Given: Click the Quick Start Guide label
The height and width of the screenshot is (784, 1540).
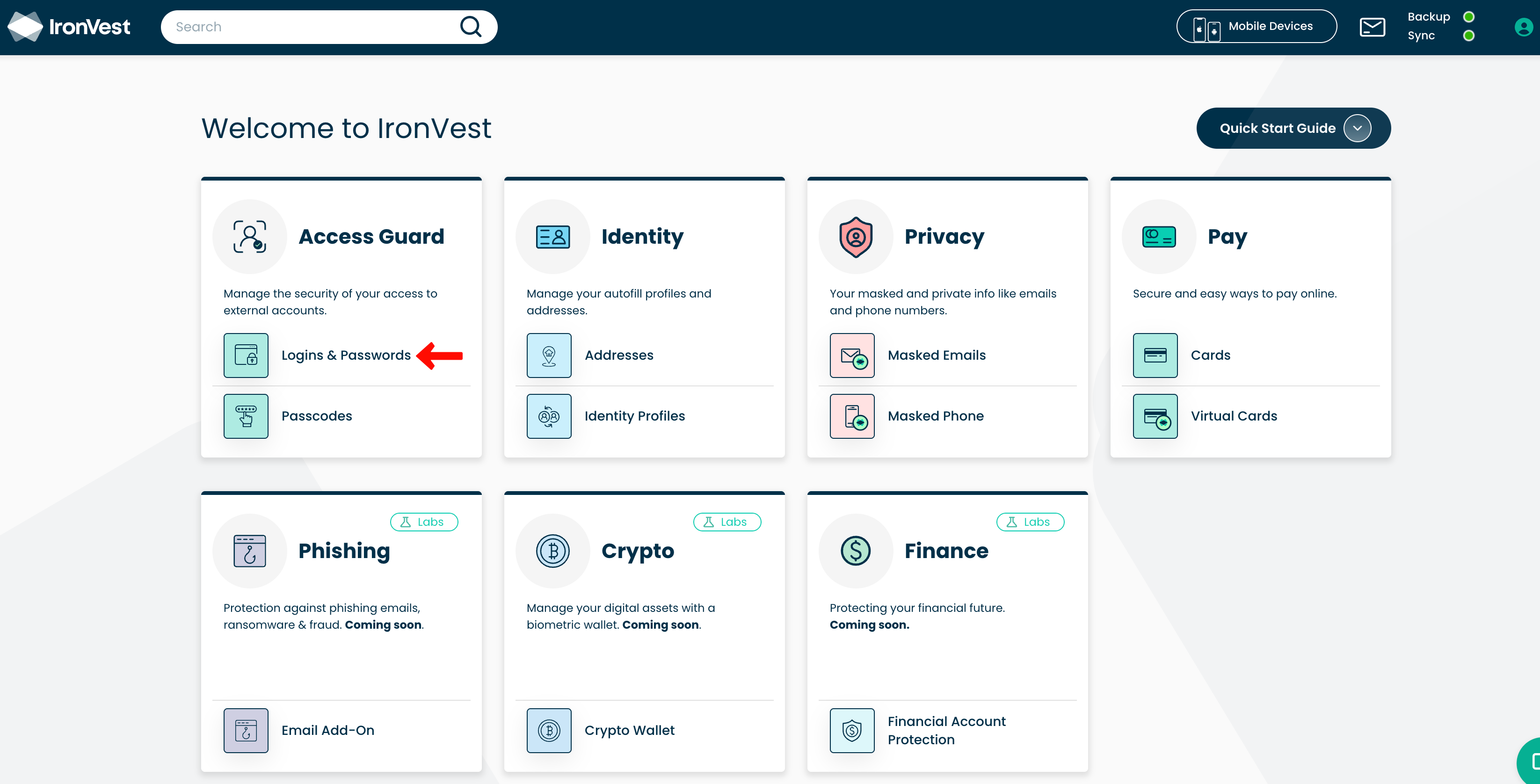Looking at the screenshot, I should [1278, 128].
